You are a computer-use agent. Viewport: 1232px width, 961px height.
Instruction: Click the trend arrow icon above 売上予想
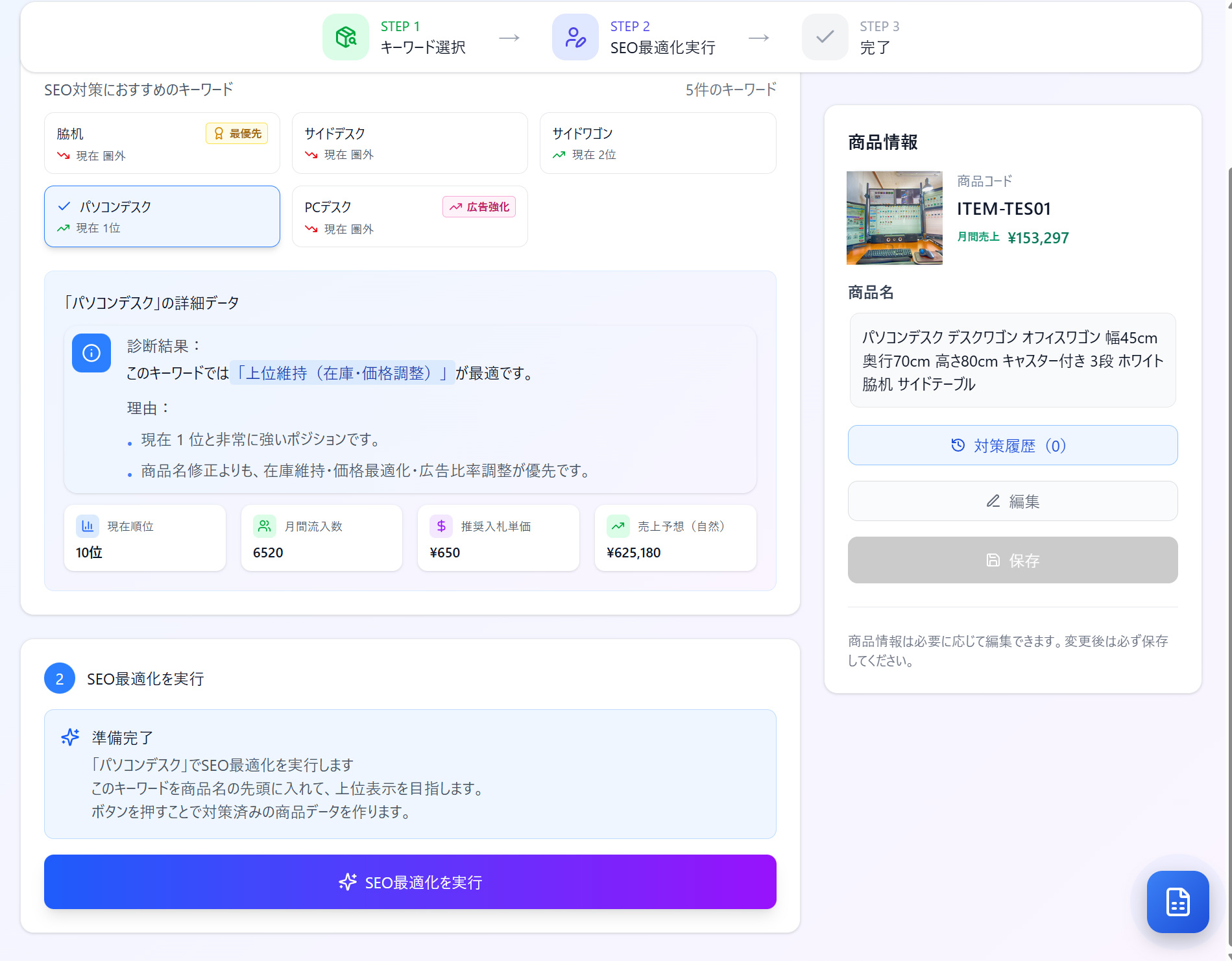tap(618, 526)
